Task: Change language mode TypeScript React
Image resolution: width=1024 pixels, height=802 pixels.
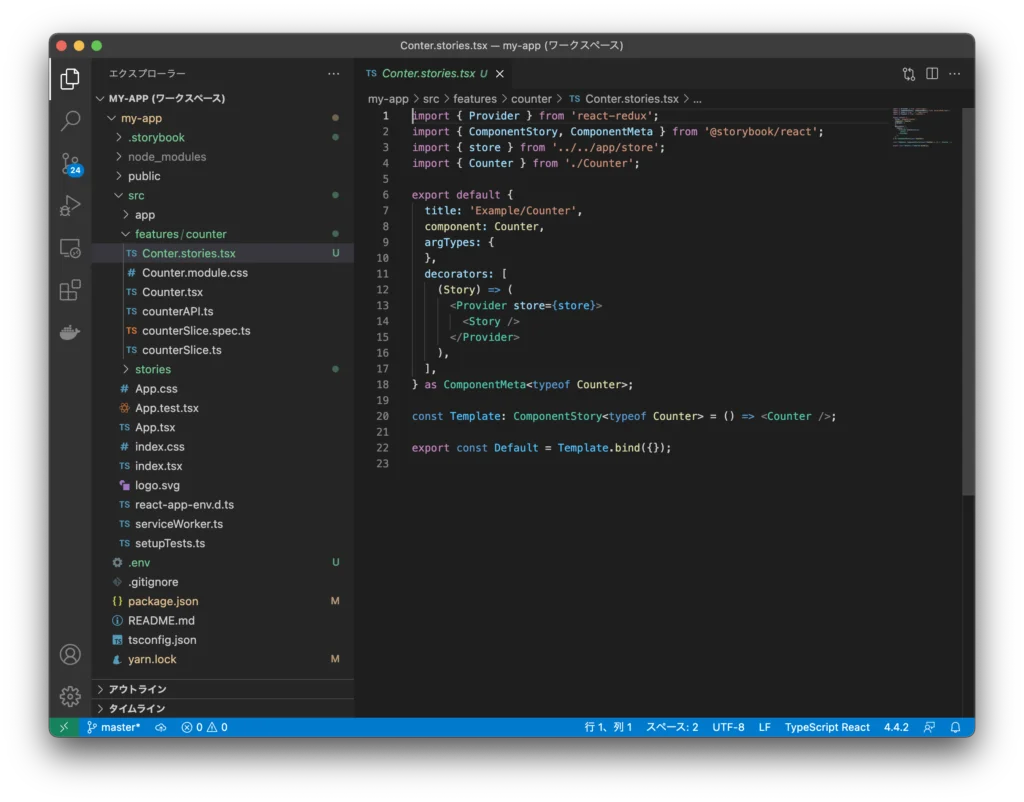Action: pyautogui.click(x=827, y=727)
